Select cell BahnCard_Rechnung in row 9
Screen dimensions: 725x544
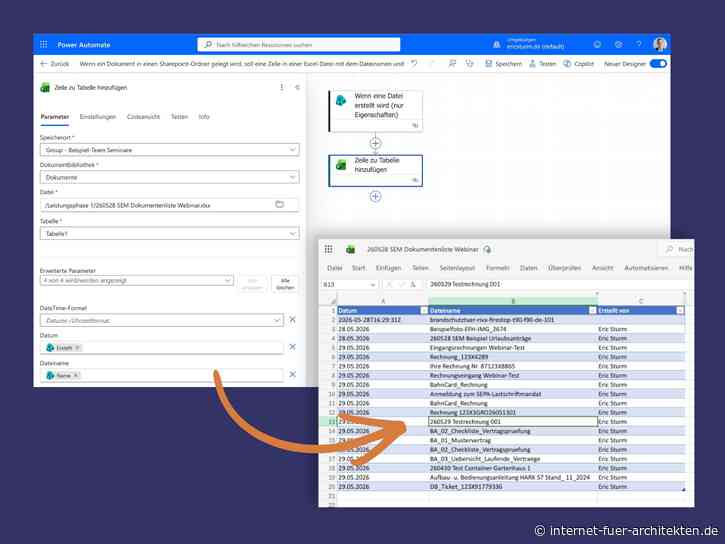tap(513, 385)
